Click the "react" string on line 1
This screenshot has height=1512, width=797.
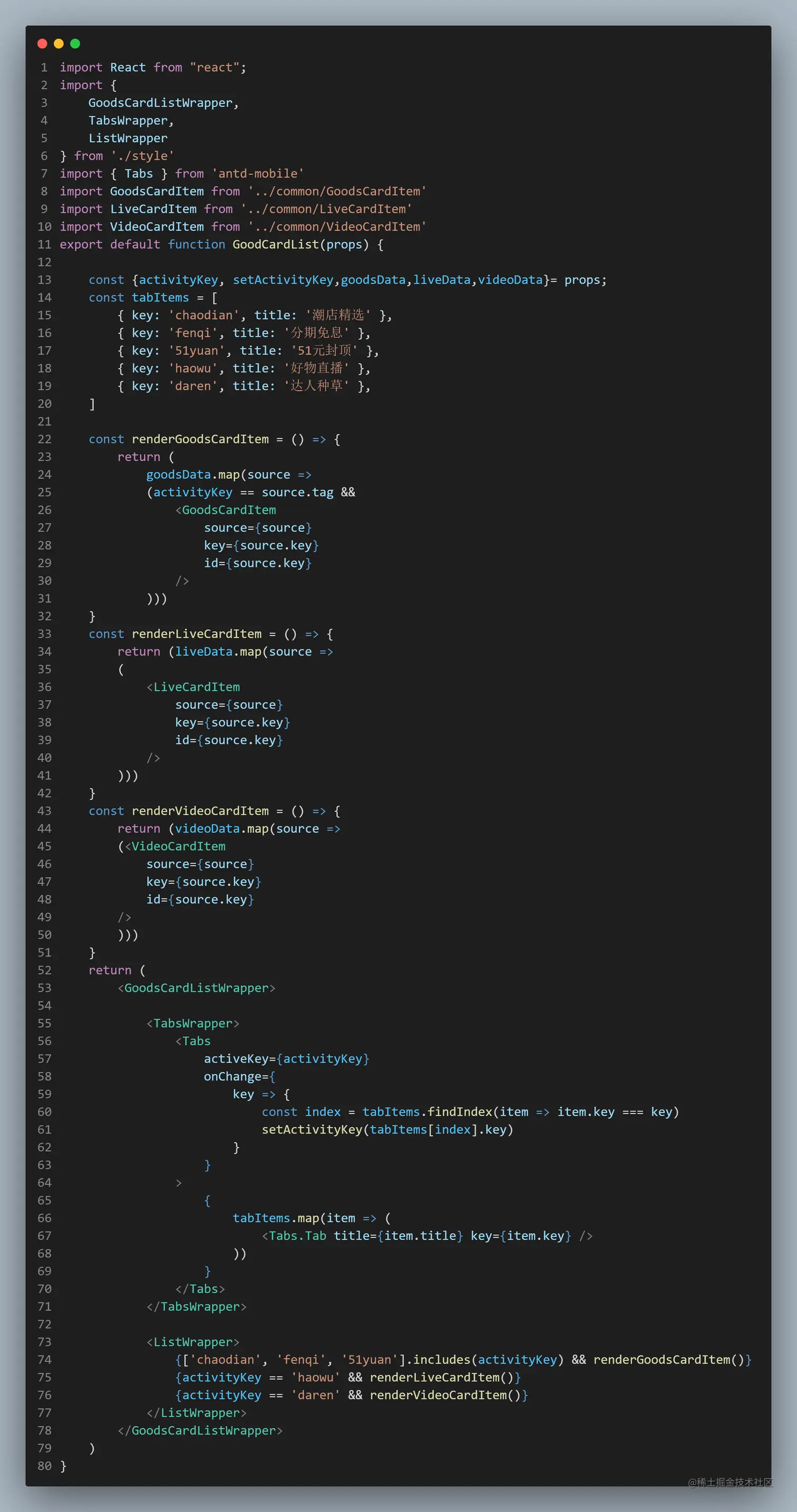(x=215, y=67)
